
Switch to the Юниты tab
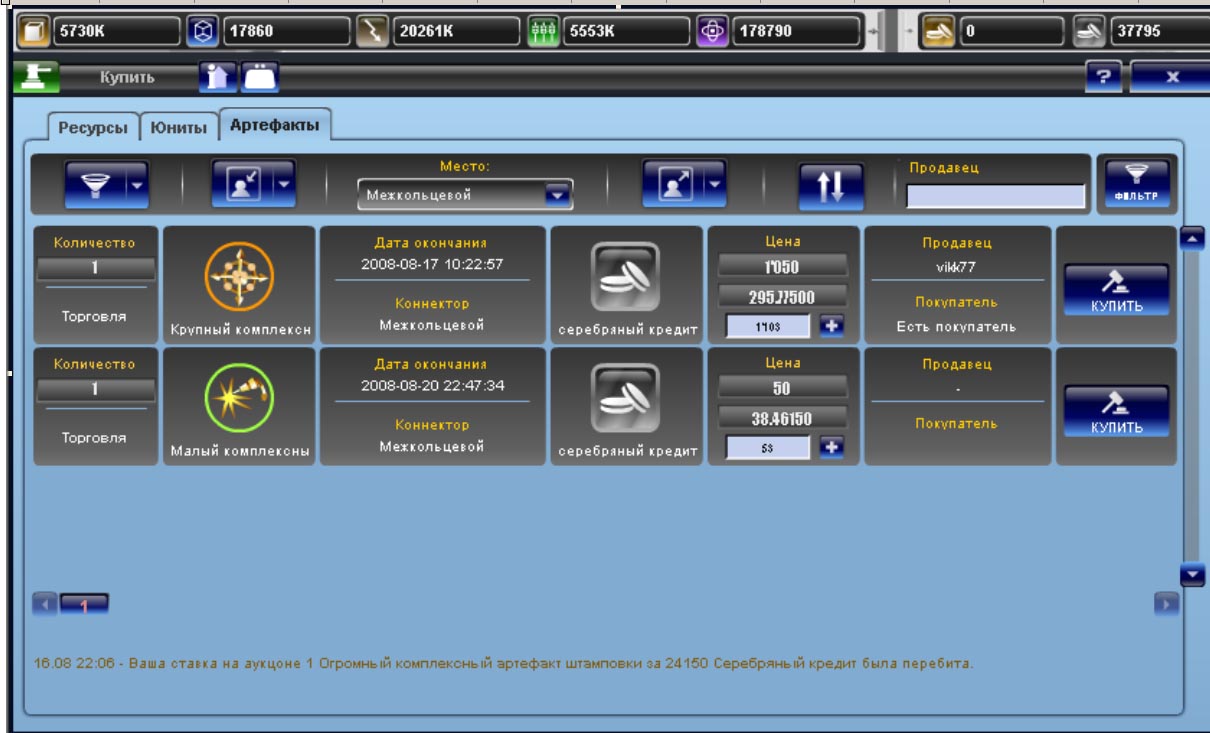click(x=178, y=128)
